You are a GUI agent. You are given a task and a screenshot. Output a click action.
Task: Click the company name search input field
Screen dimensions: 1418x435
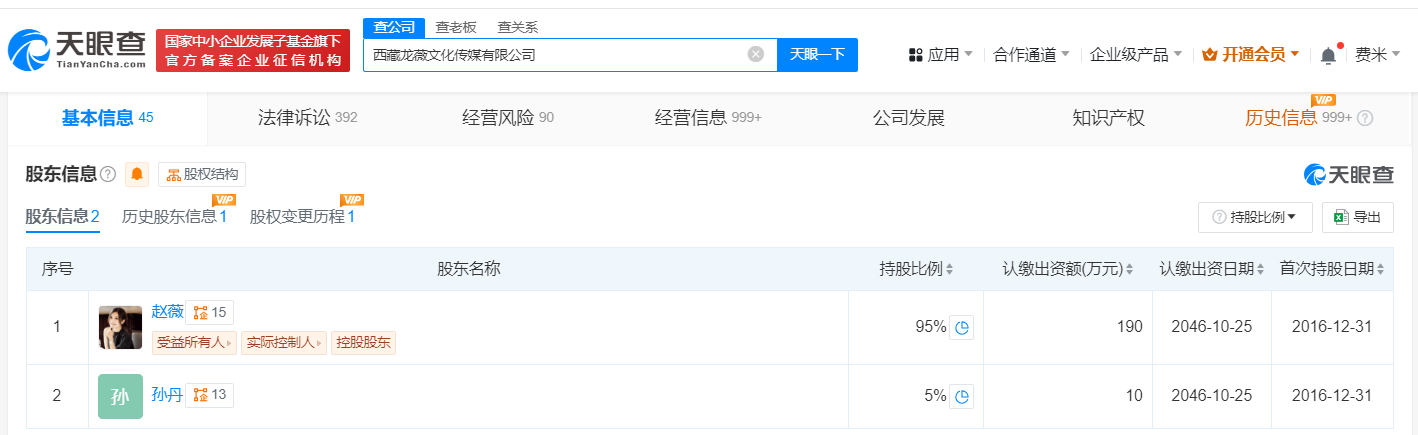(x=555, y=55)
